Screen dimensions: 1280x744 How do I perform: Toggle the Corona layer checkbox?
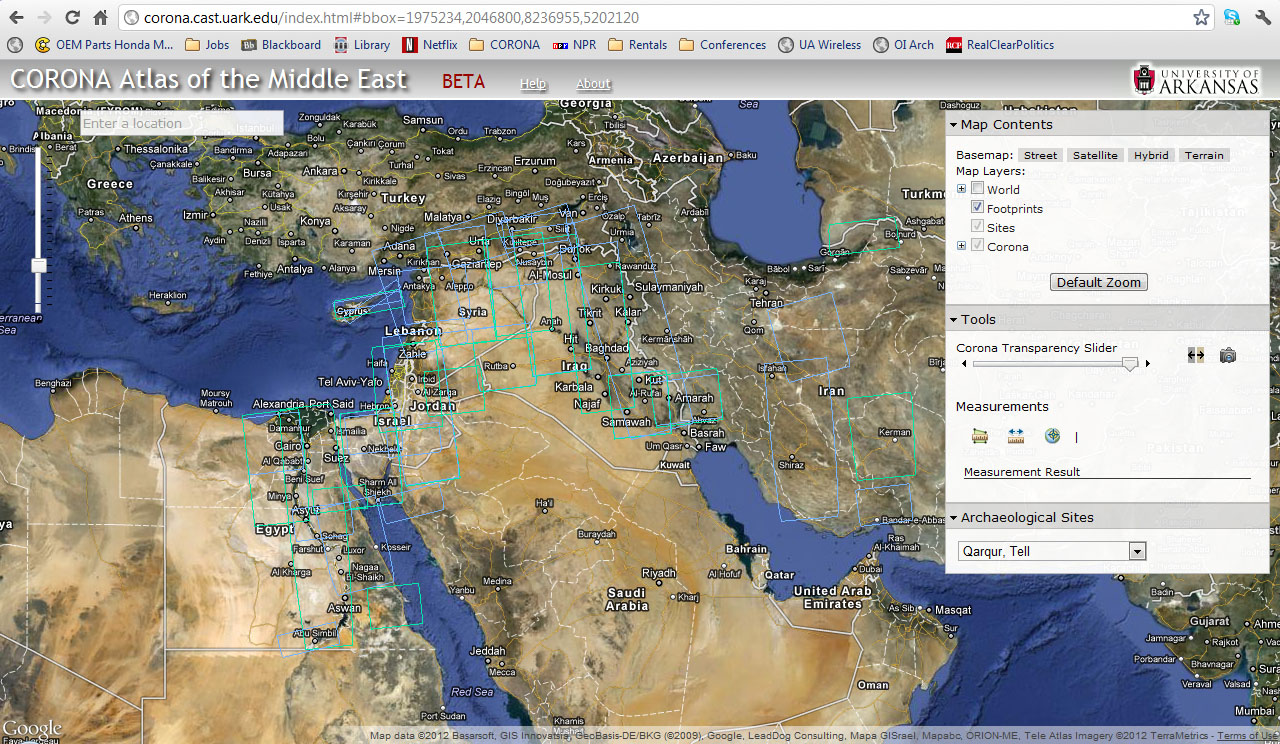[978, 245]
